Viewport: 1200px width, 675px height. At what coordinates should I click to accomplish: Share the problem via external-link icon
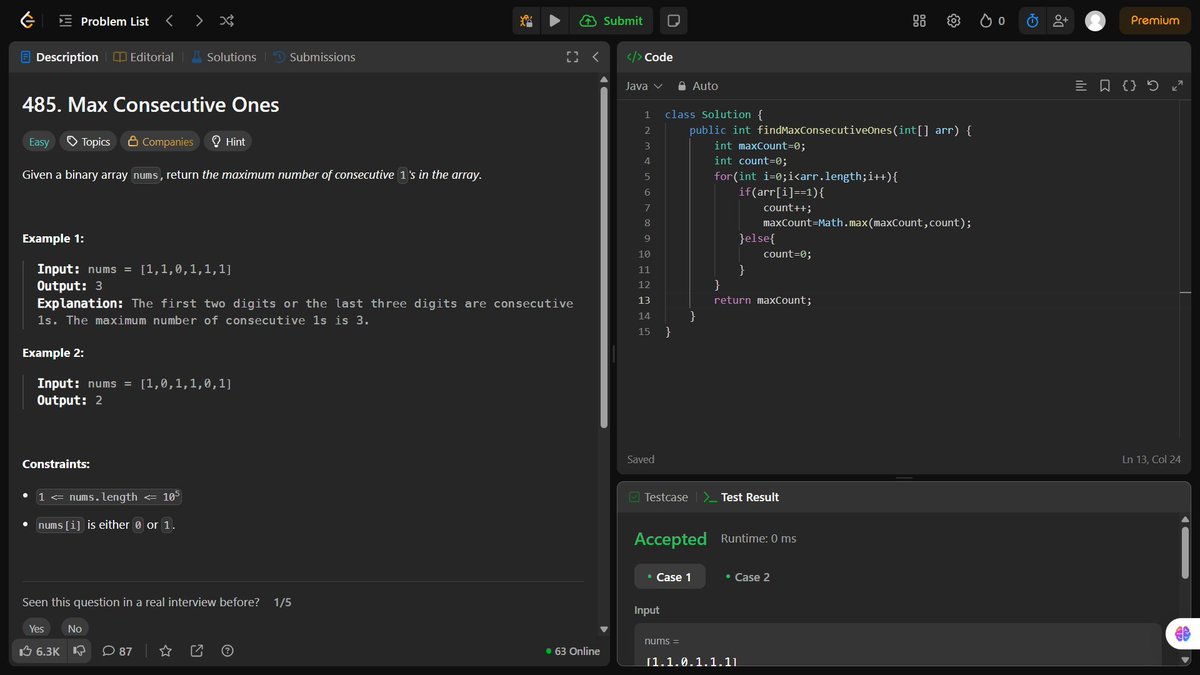[x=197, y=651]
